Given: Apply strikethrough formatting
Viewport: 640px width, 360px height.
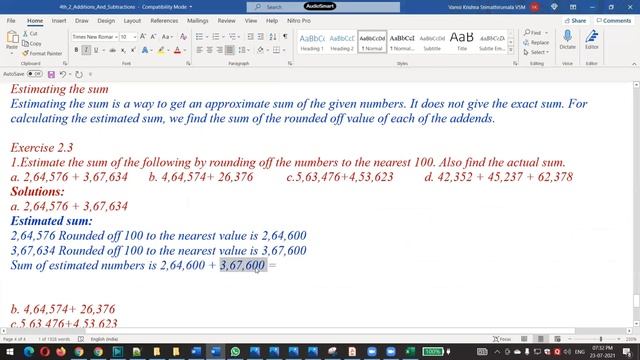Looking at the screenshot, I should 113,50.
